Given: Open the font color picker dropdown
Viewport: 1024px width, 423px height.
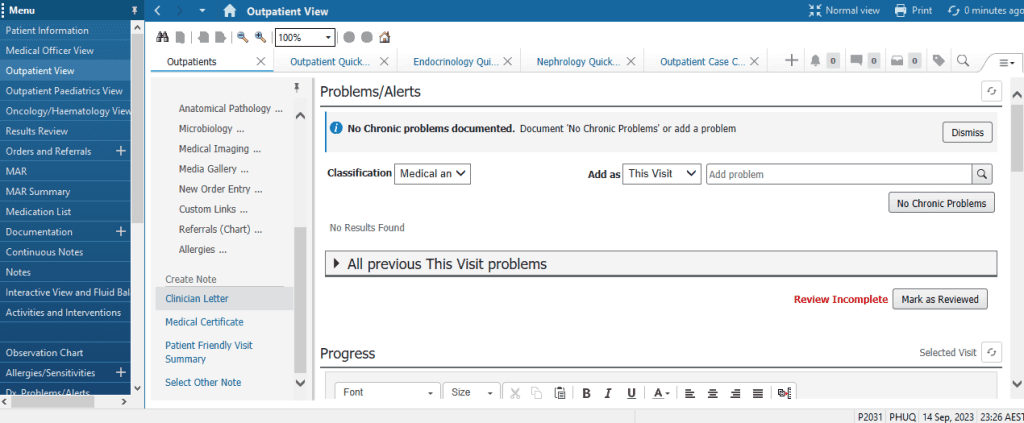Looking at the screenshot, I should pyautogui.click(x=662, y=393).
